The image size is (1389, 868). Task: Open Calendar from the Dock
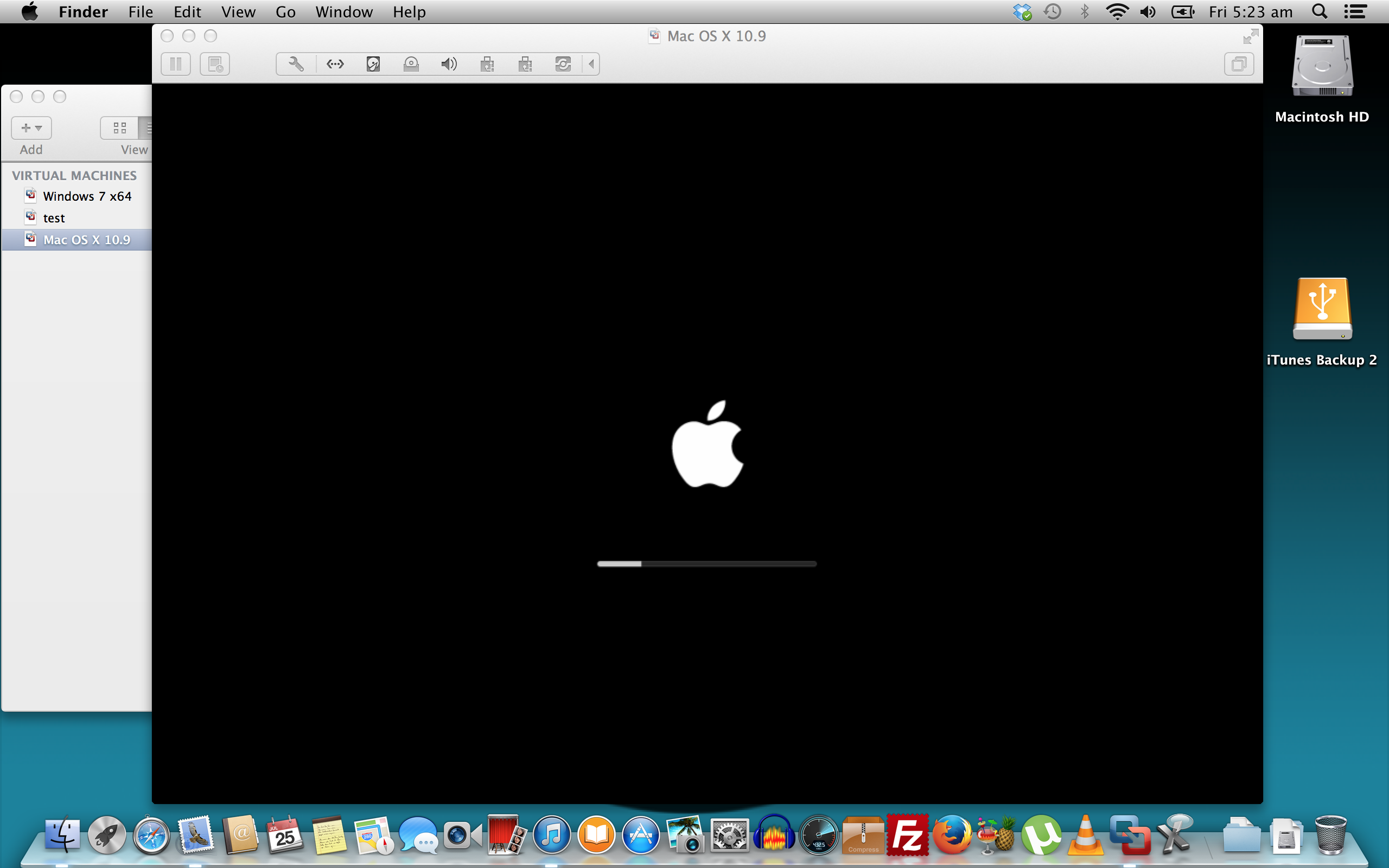[x=285, y=835]
